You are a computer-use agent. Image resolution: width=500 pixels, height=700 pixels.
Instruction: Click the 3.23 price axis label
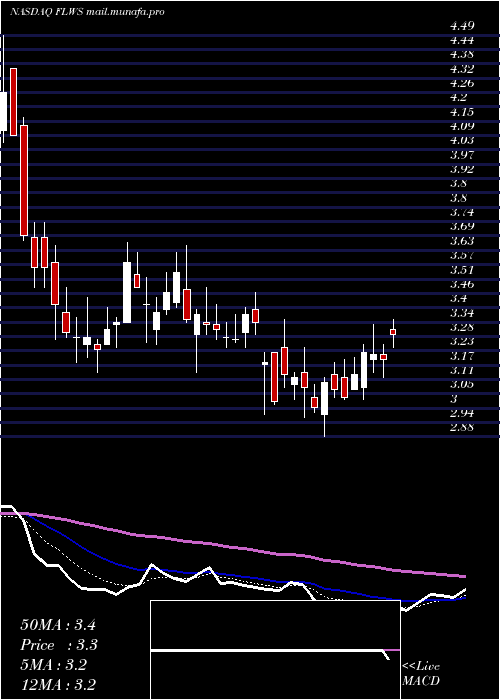(x=462, y=342)
